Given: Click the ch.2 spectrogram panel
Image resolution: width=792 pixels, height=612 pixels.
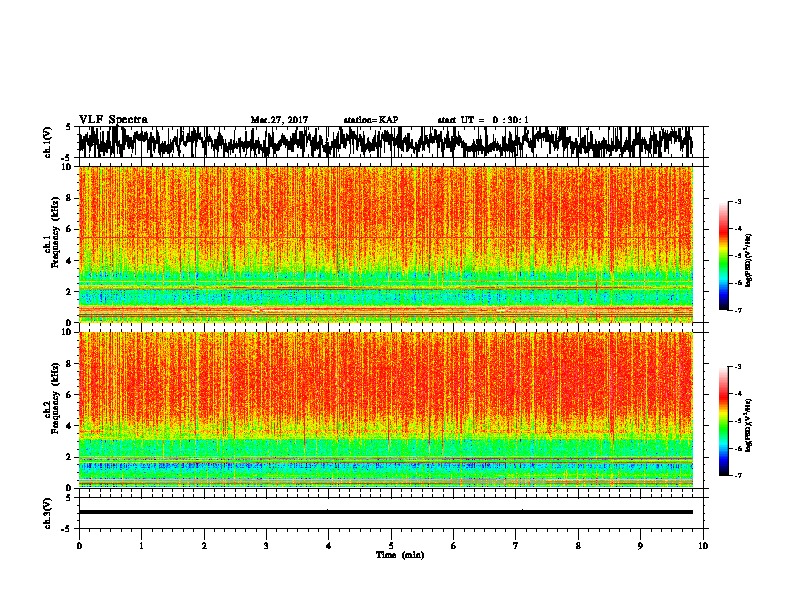Looking at the screenshot, I should click(385, 410).
